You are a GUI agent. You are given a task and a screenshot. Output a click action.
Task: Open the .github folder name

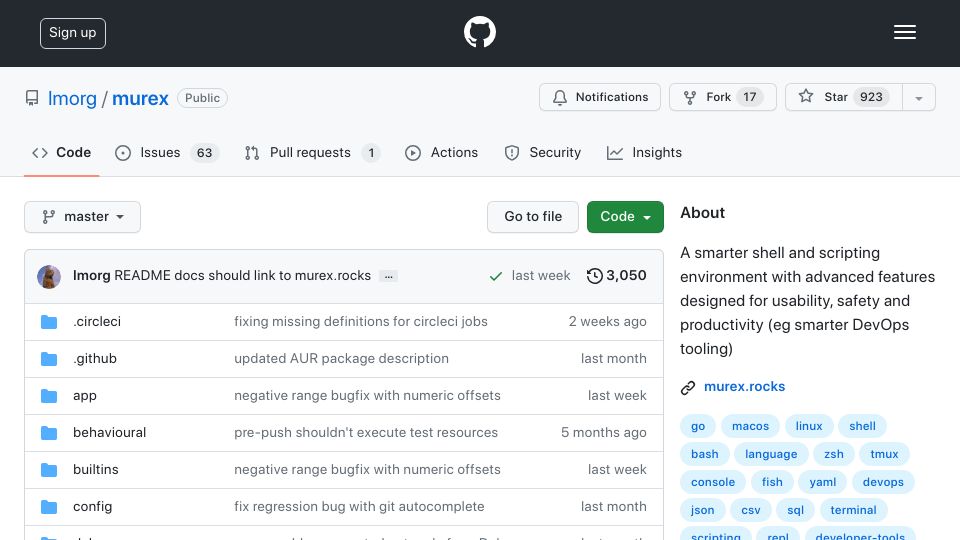click(x=95, y=359)
